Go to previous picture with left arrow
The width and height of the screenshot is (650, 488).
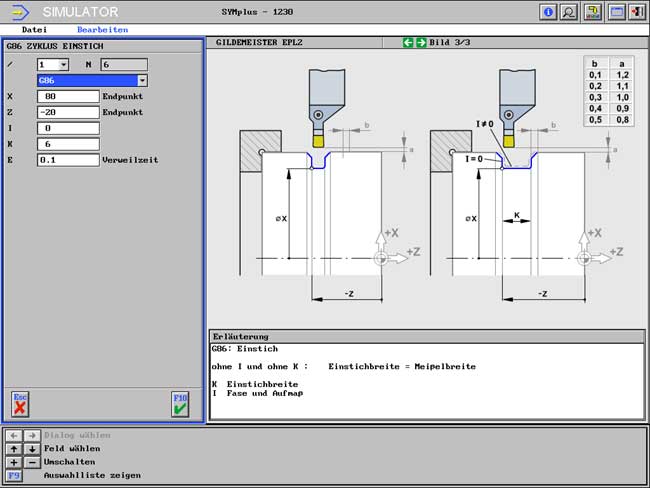click(408, 43)
